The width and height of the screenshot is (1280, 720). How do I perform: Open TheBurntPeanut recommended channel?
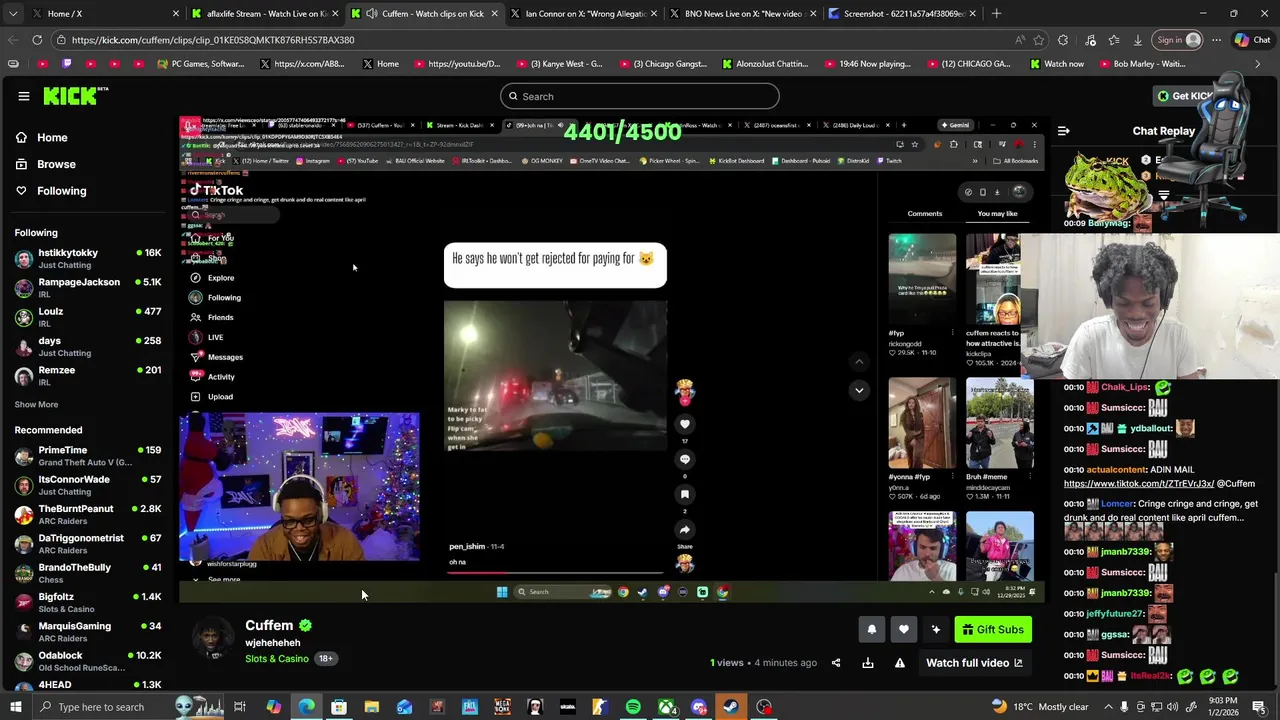tap(88, 514)
